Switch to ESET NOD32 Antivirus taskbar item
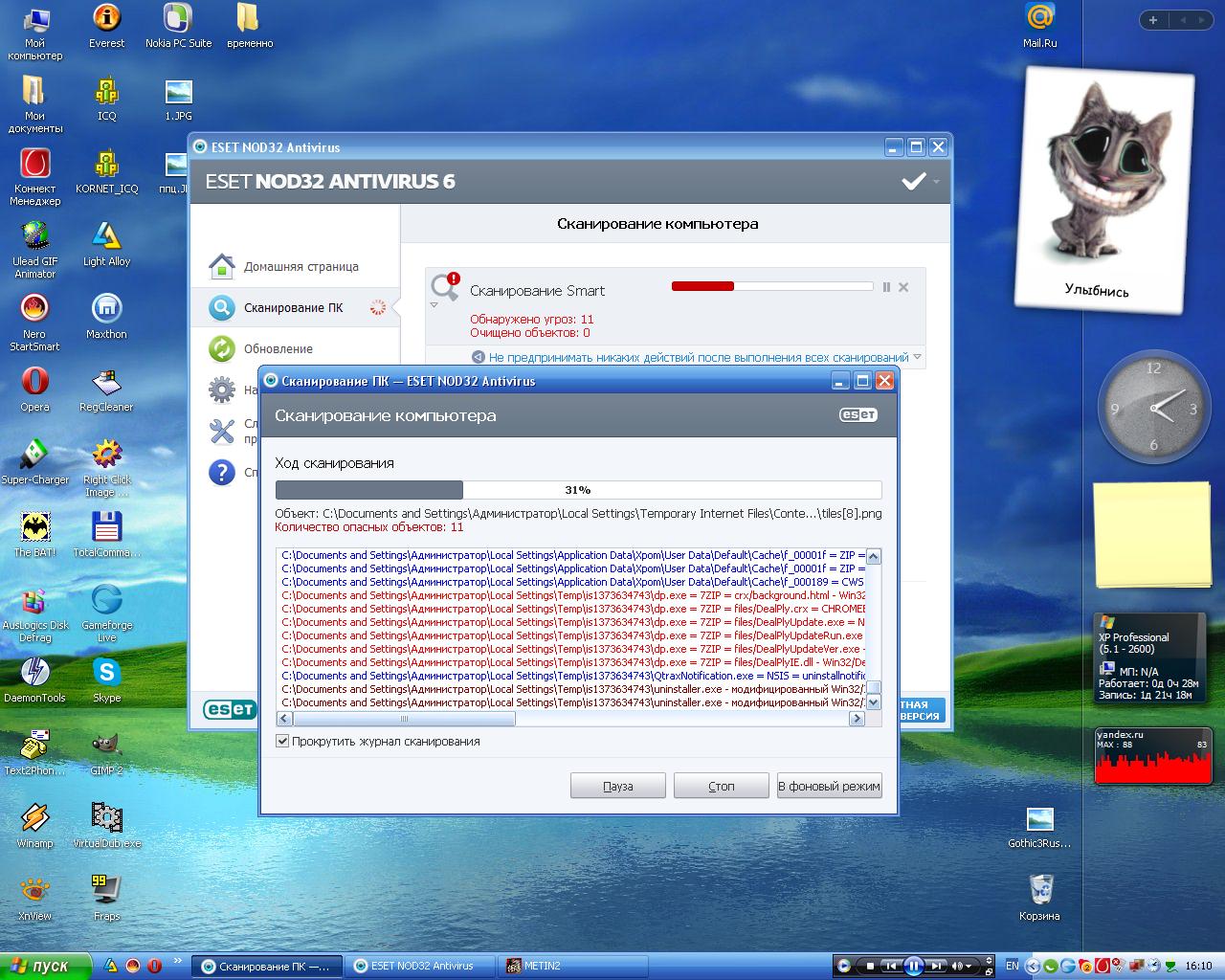 pyautogui.click(x=422, y=966)
